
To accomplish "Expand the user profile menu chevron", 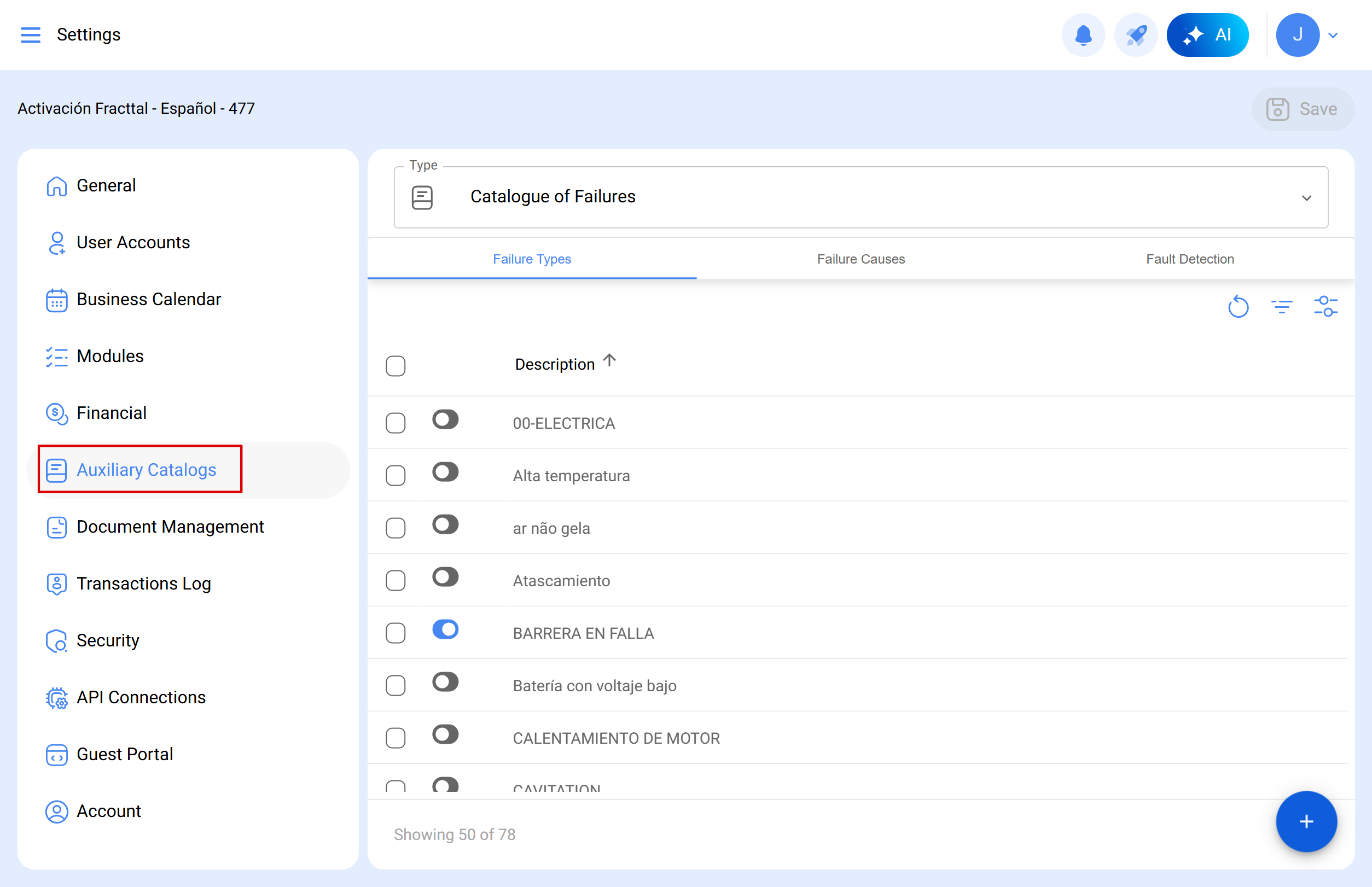I will tap(1333, 34).
